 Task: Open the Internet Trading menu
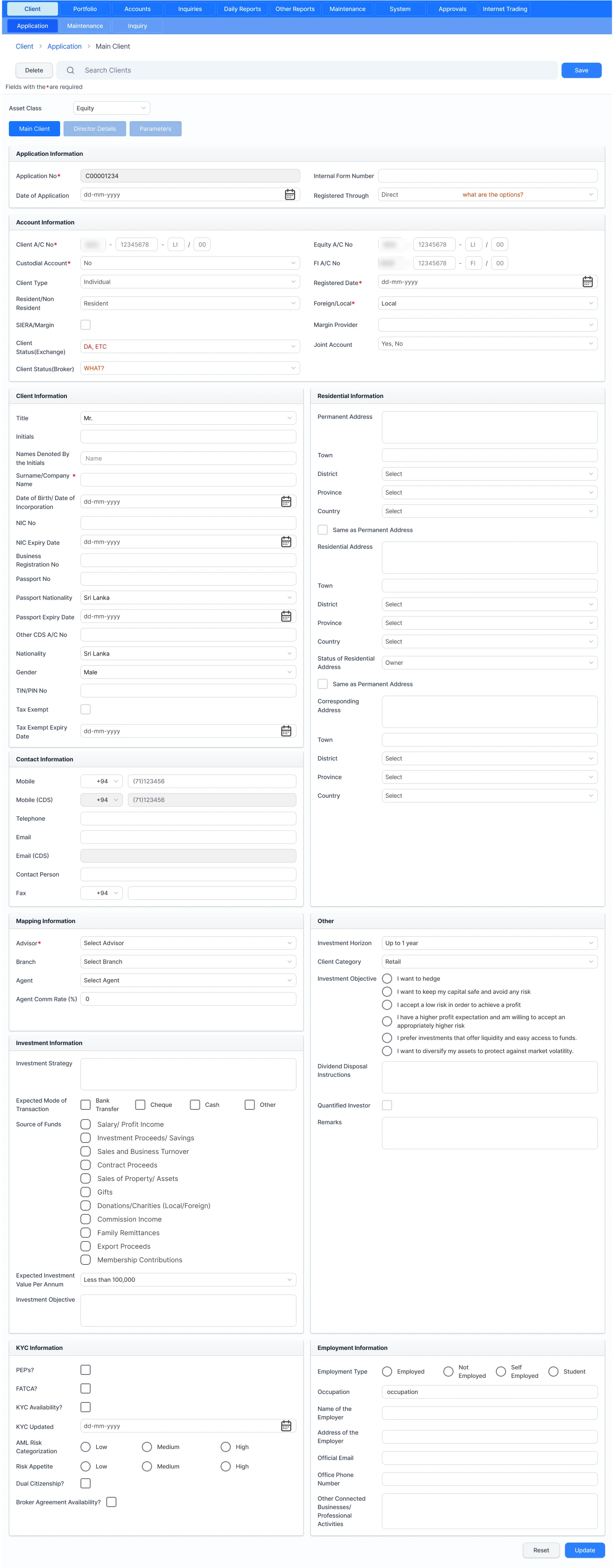pyautogui.click(x=505, y=9)
